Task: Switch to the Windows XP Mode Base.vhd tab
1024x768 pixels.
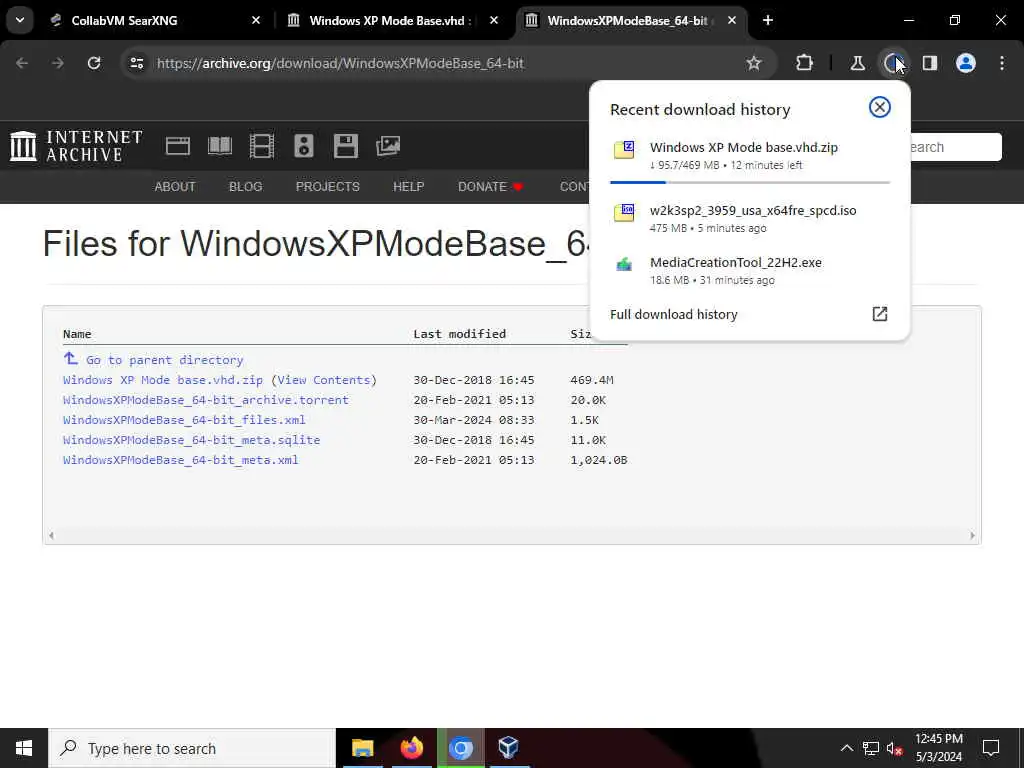Action: click(392, 20)
